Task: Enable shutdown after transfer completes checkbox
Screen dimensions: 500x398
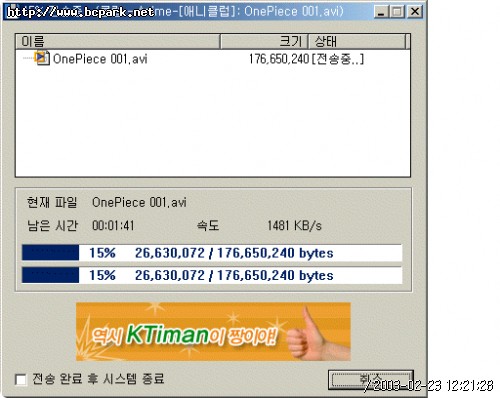Action: click(21, 379)
